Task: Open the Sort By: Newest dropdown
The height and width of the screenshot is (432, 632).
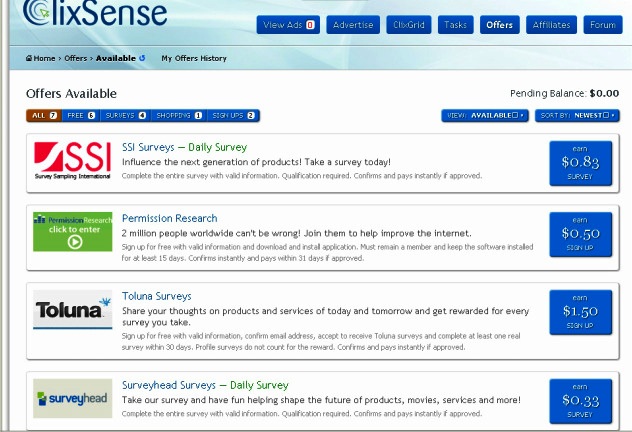Action: pyautogui.click(x=577, y=116)
